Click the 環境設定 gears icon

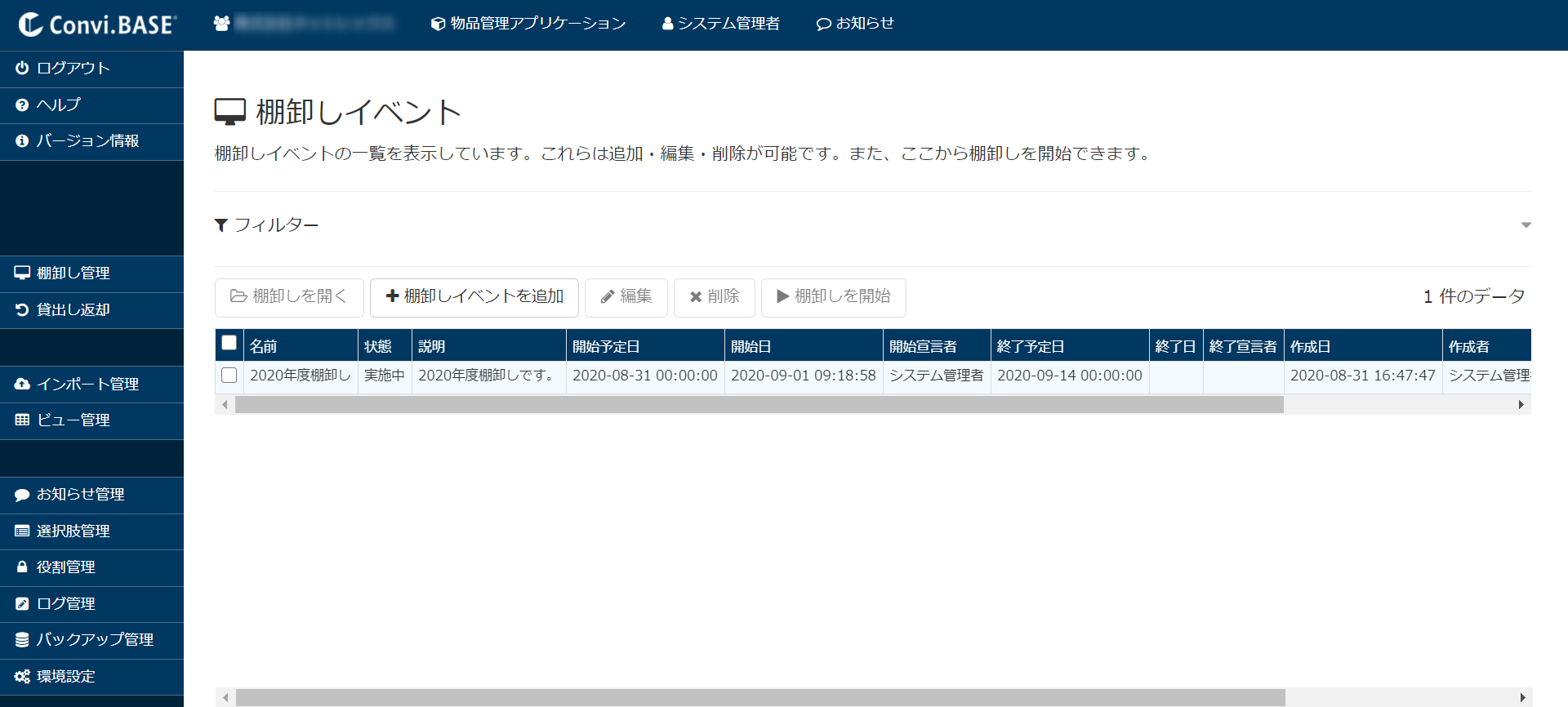(22, 677)
